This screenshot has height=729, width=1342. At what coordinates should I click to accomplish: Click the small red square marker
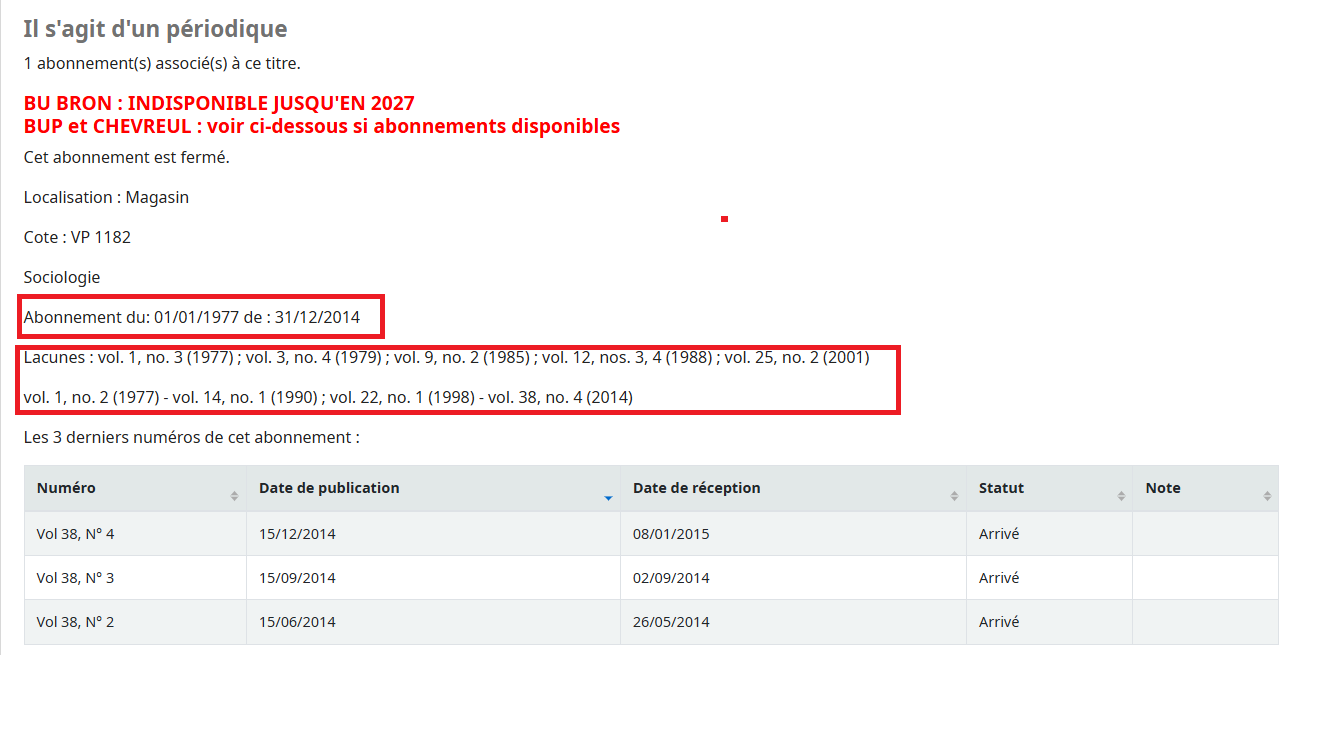tap(724, 218)
